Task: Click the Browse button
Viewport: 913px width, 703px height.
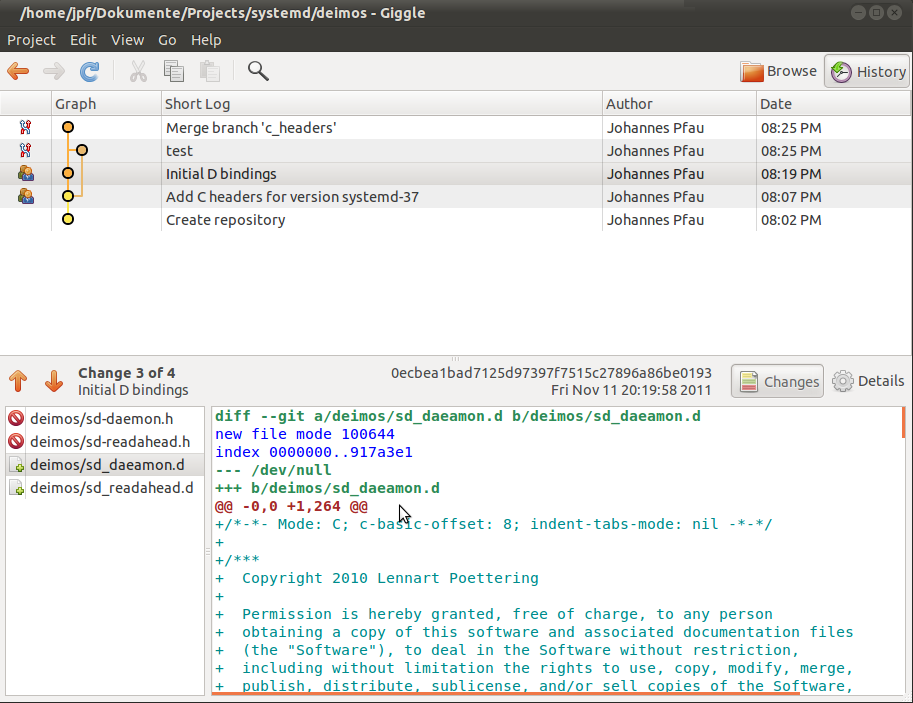Action: (779, 71)
